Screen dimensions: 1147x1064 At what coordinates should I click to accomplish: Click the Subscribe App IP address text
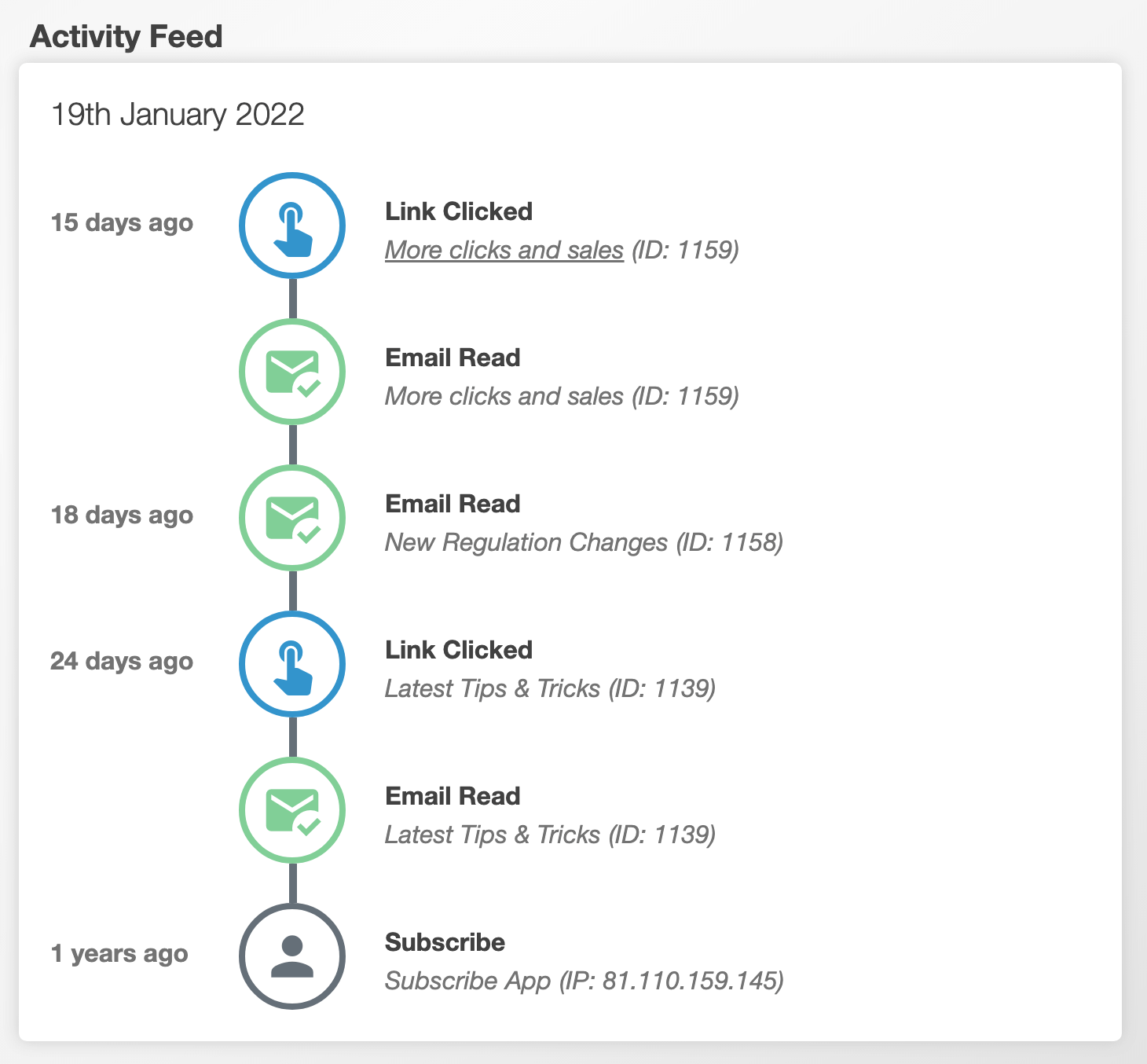tap(584, 981)
